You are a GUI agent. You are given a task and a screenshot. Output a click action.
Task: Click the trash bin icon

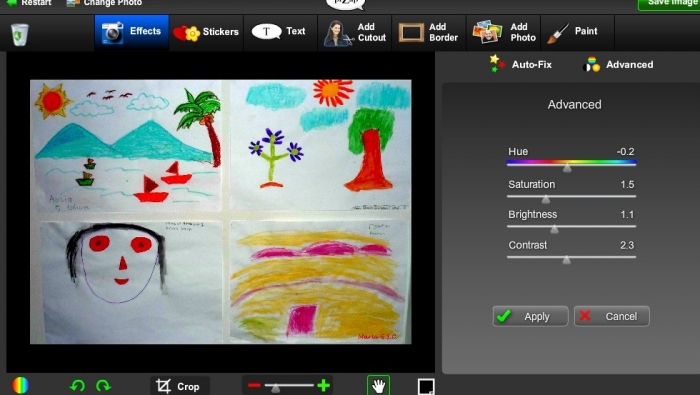pos(19,34)
